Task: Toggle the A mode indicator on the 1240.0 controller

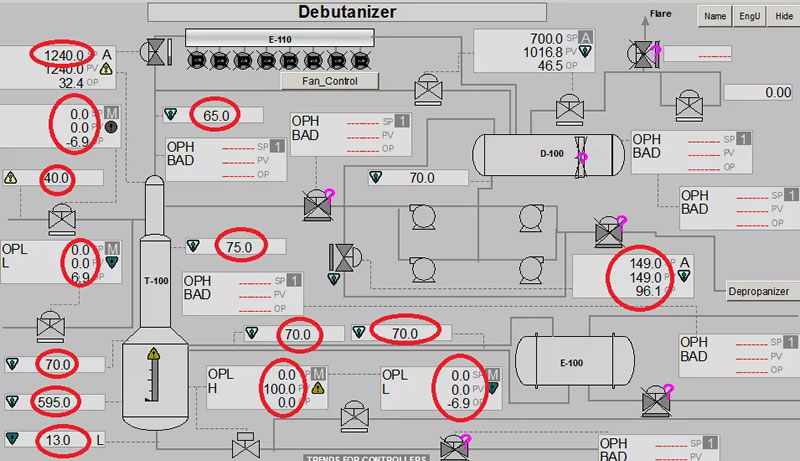Action: point(107,55)
